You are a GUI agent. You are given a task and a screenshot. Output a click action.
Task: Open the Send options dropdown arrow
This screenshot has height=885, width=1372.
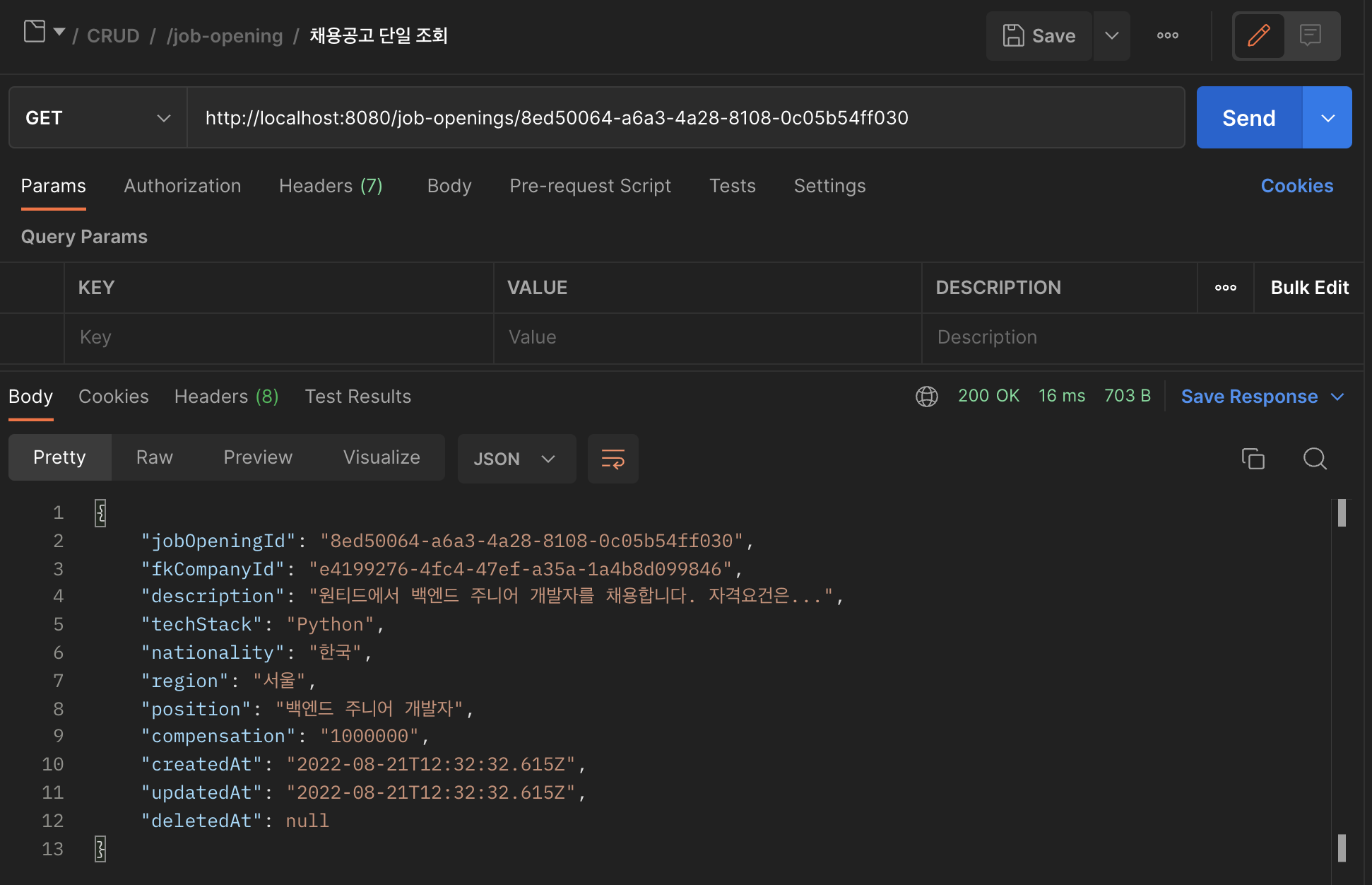pyautogui.click(x=1327, y=118)
